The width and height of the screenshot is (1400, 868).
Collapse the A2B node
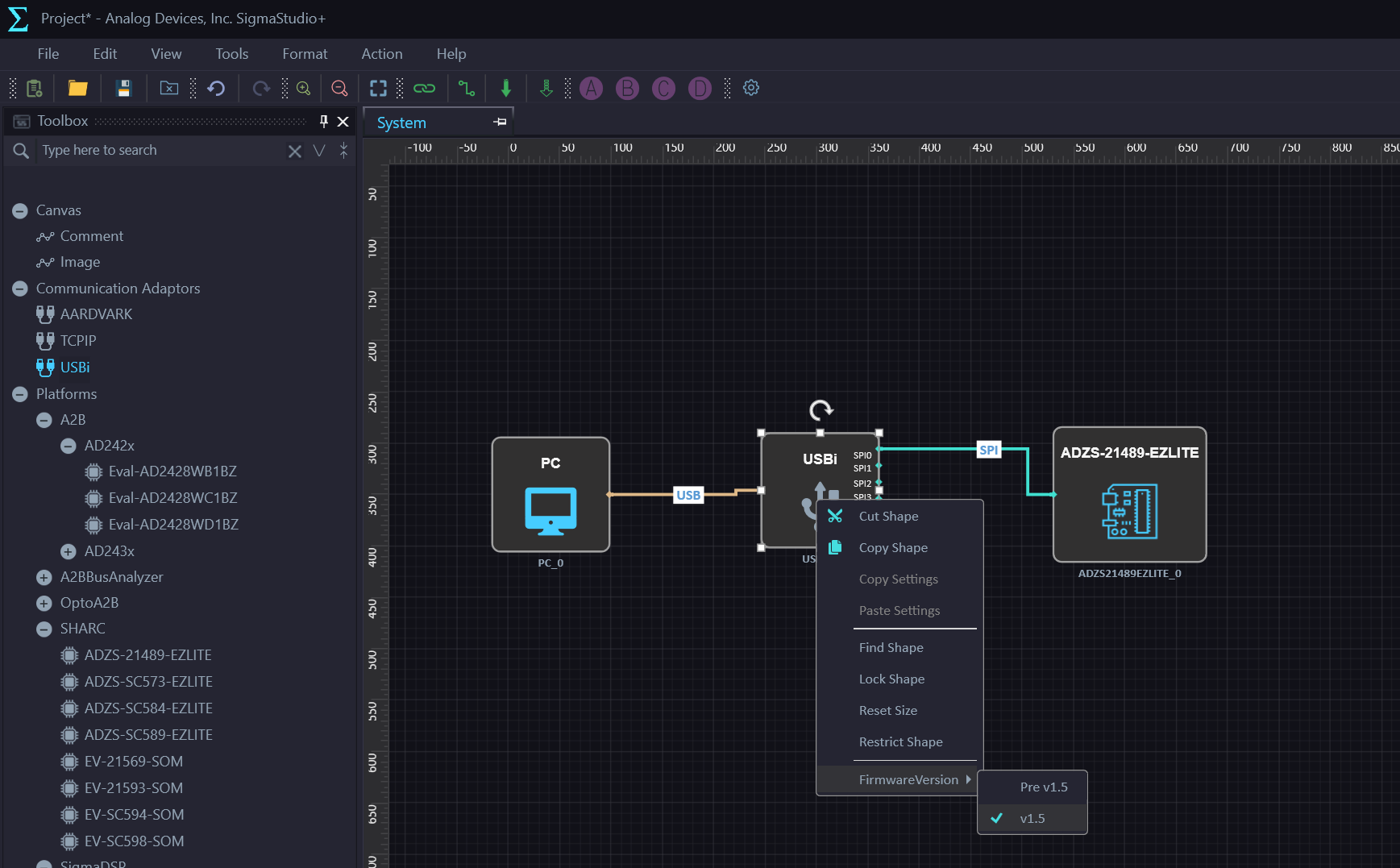click(x=44, y=420)
